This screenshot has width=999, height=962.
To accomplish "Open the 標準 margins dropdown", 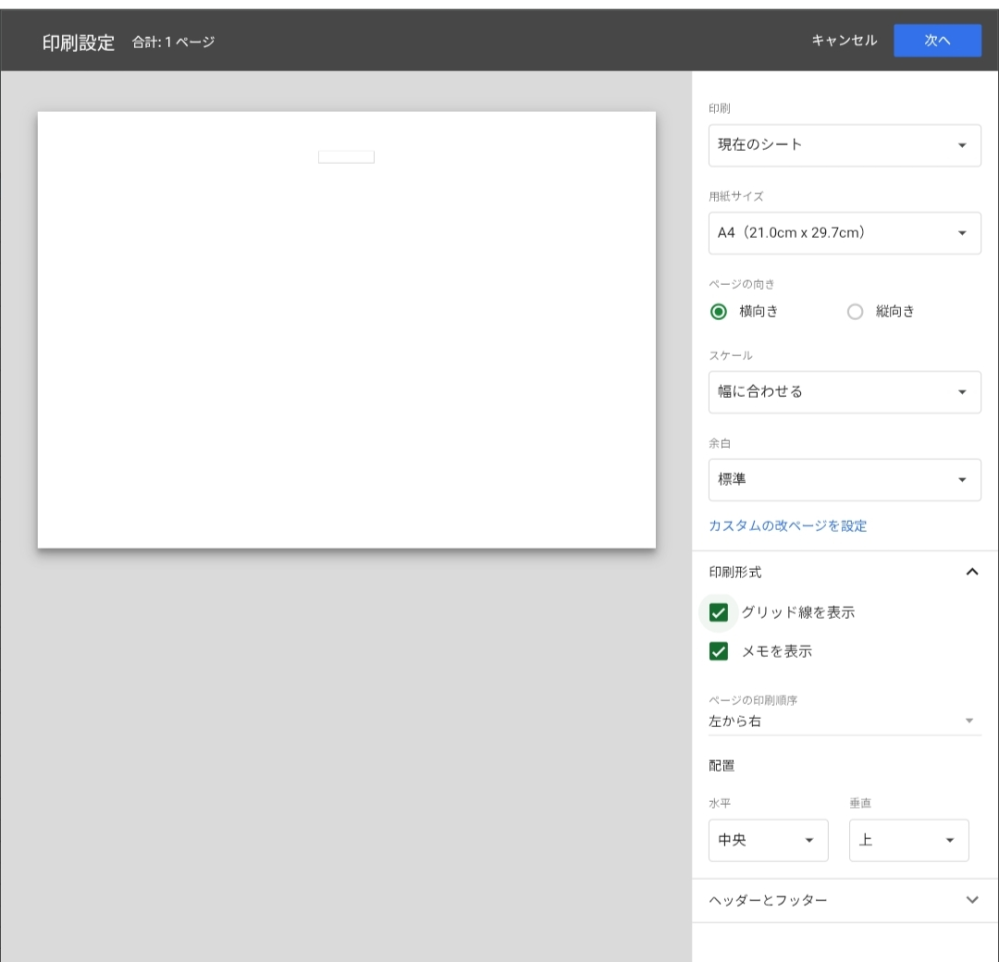I will pyautogui.click(x=844, y=480).
